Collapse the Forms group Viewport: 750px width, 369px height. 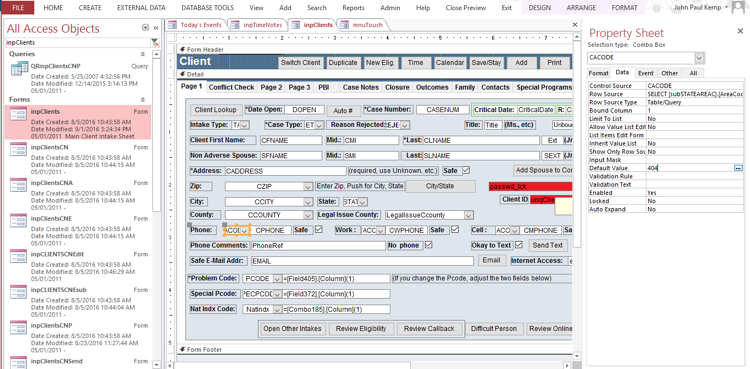tap(142, 100)
